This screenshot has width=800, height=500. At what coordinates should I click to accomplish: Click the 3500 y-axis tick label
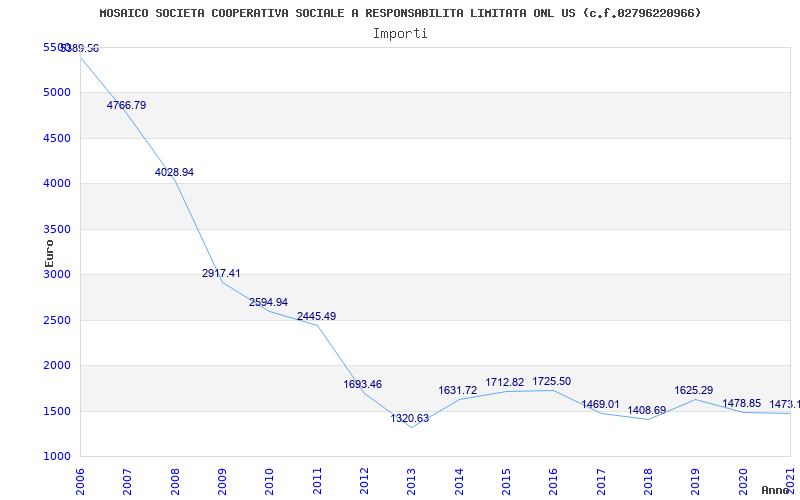click(57, 229)
